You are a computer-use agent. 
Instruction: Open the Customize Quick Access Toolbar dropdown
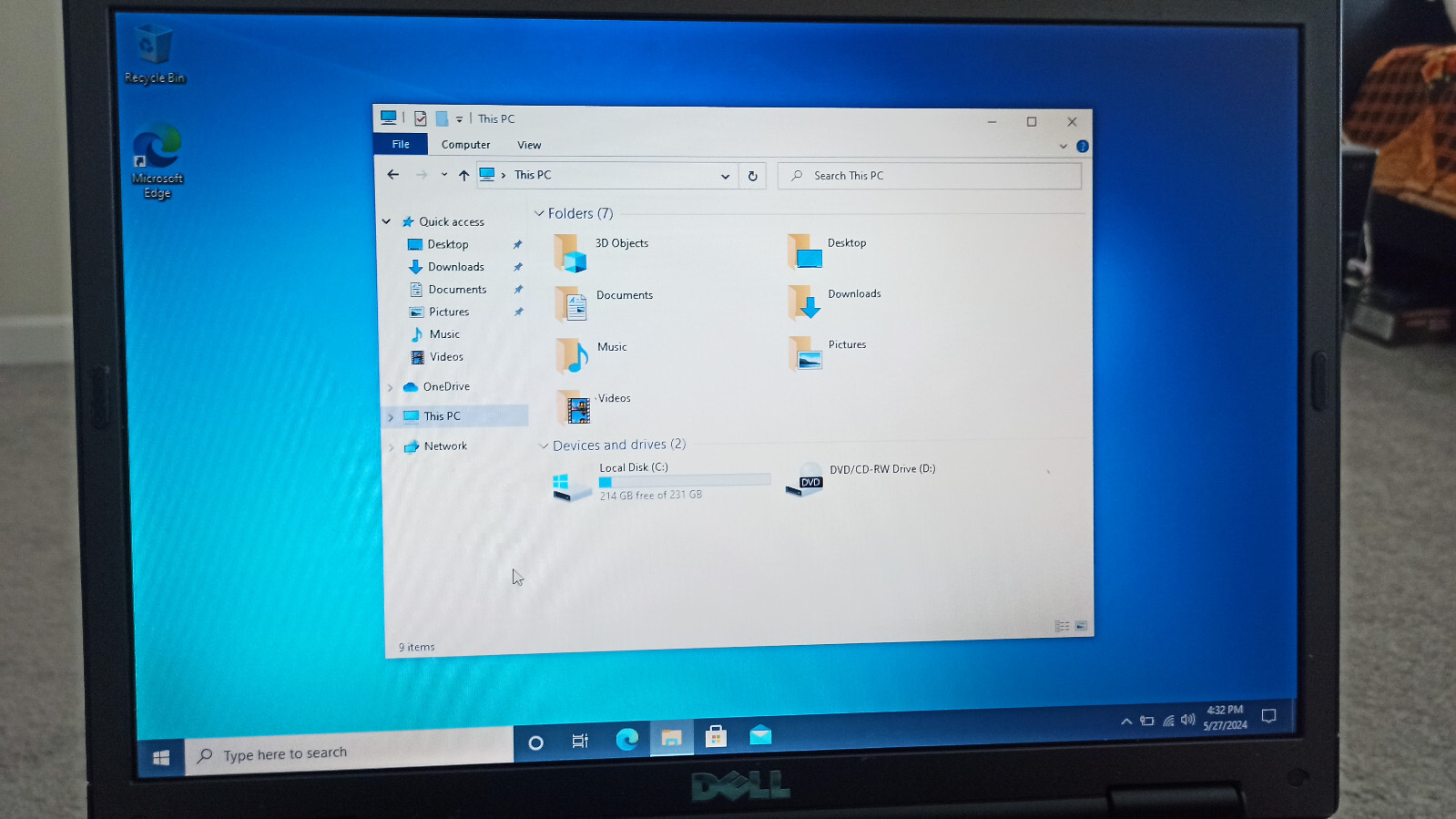click(x=459, y=118)
